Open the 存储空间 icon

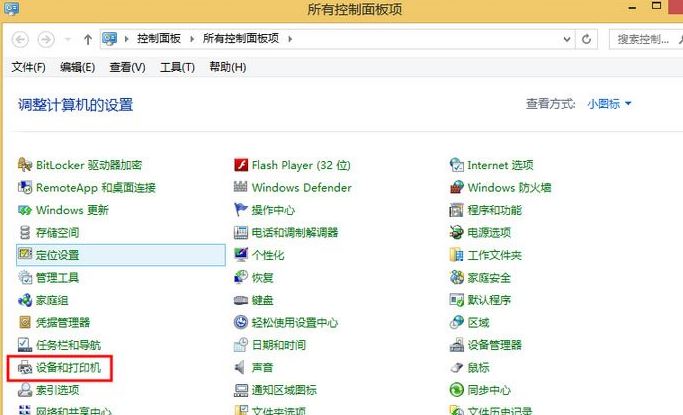pos(25,233)
